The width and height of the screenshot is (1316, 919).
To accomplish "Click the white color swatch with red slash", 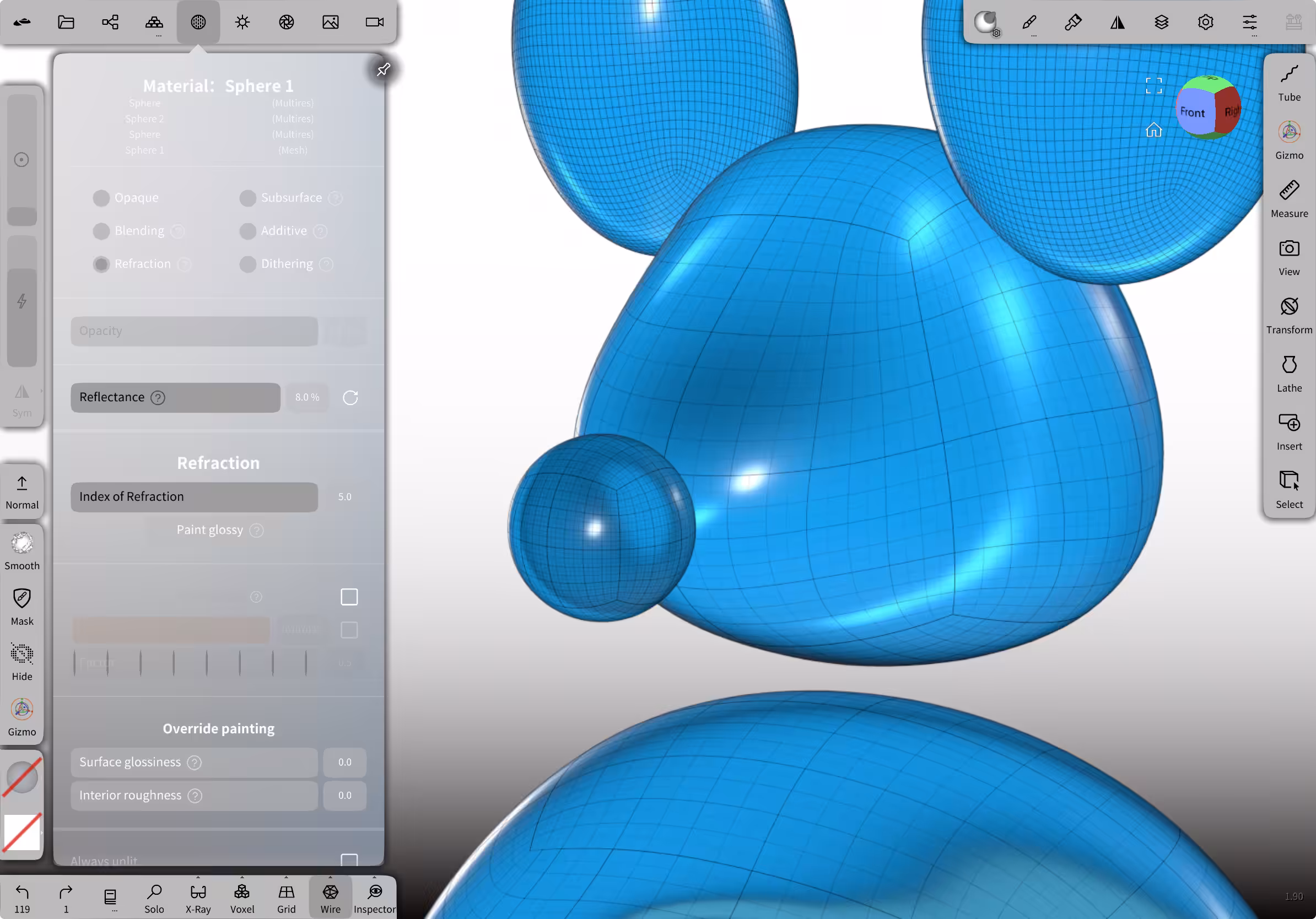I will (22, 832).
